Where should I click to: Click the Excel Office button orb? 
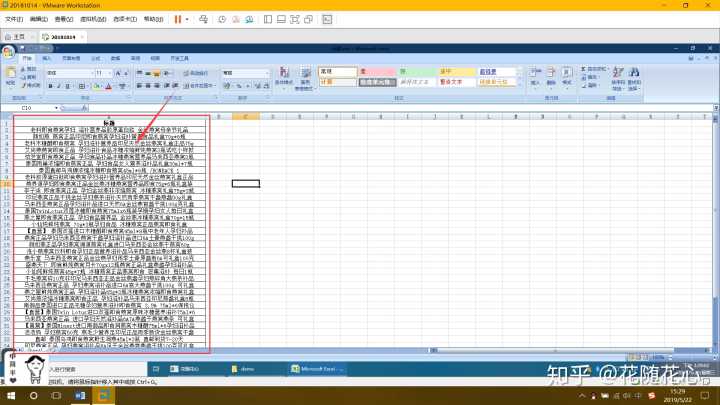[11, 51]
